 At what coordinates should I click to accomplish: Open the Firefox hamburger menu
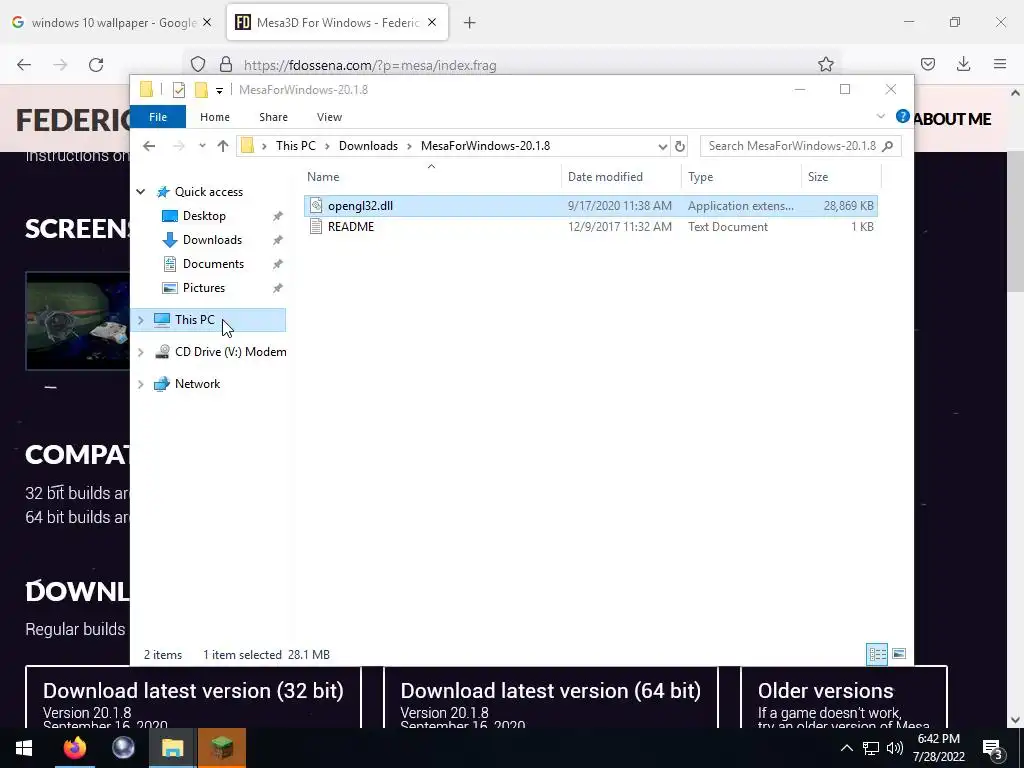[x=1000, y=64]
